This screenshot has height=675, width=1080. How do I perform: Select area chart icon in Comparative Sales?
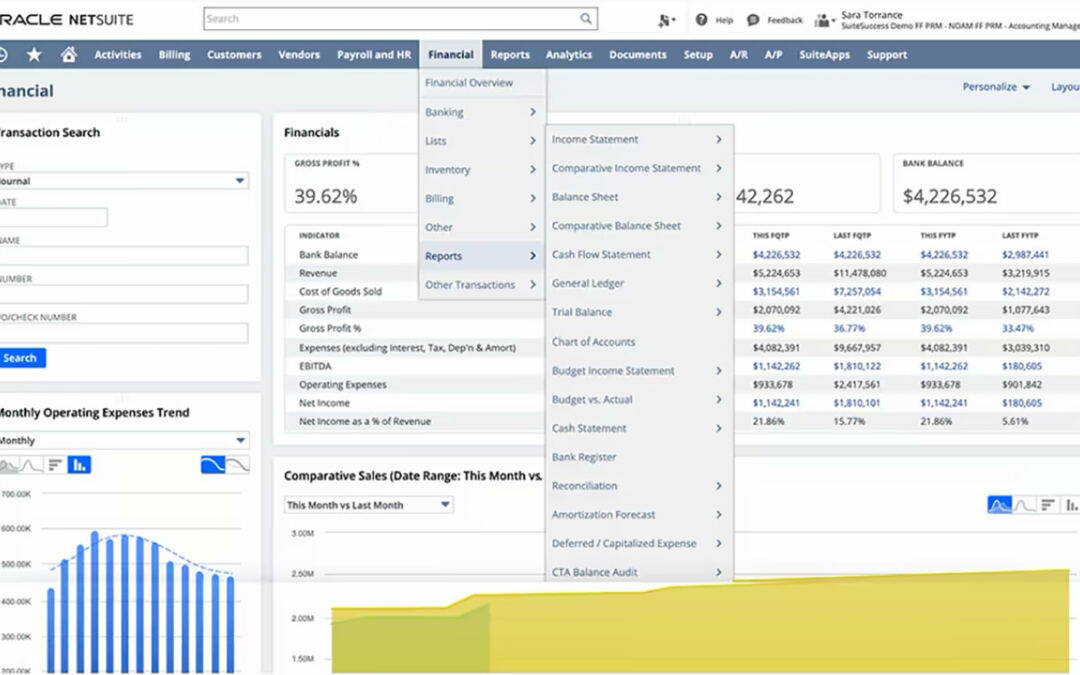999,505
